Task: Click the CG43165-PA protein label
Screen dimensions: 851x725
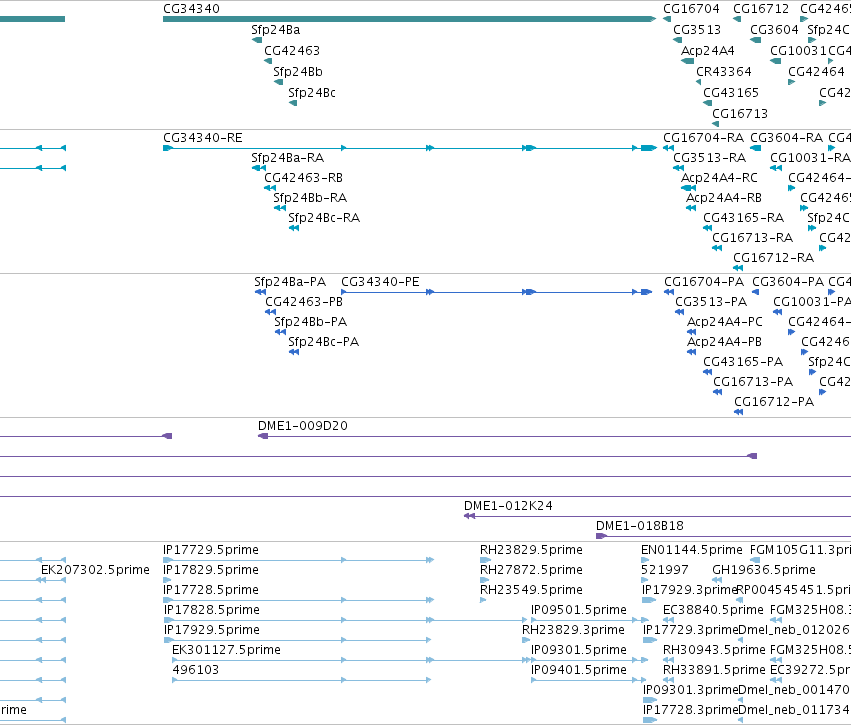Action: 743,362
